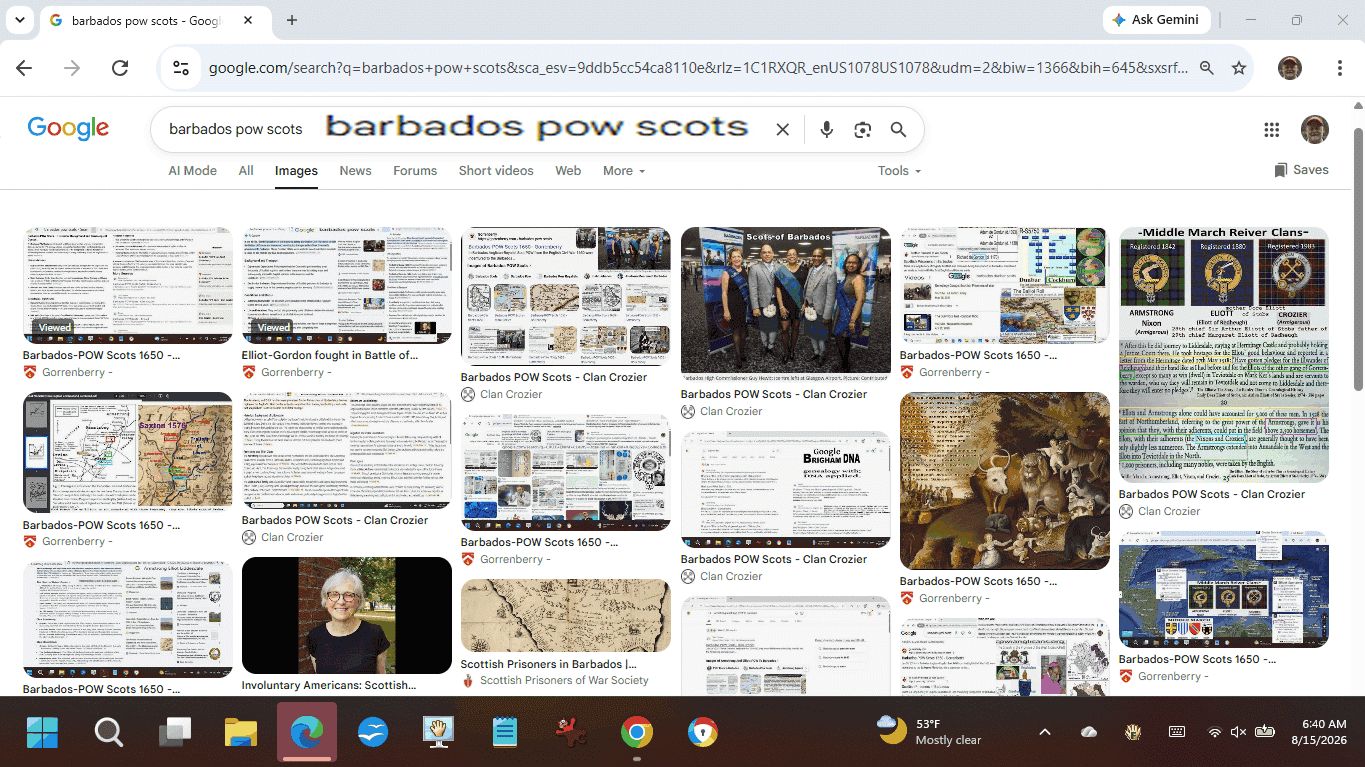Open the Forums tab
Image resolution: width=1365 pixels, height=767 pixels.
tap(415, 171)
